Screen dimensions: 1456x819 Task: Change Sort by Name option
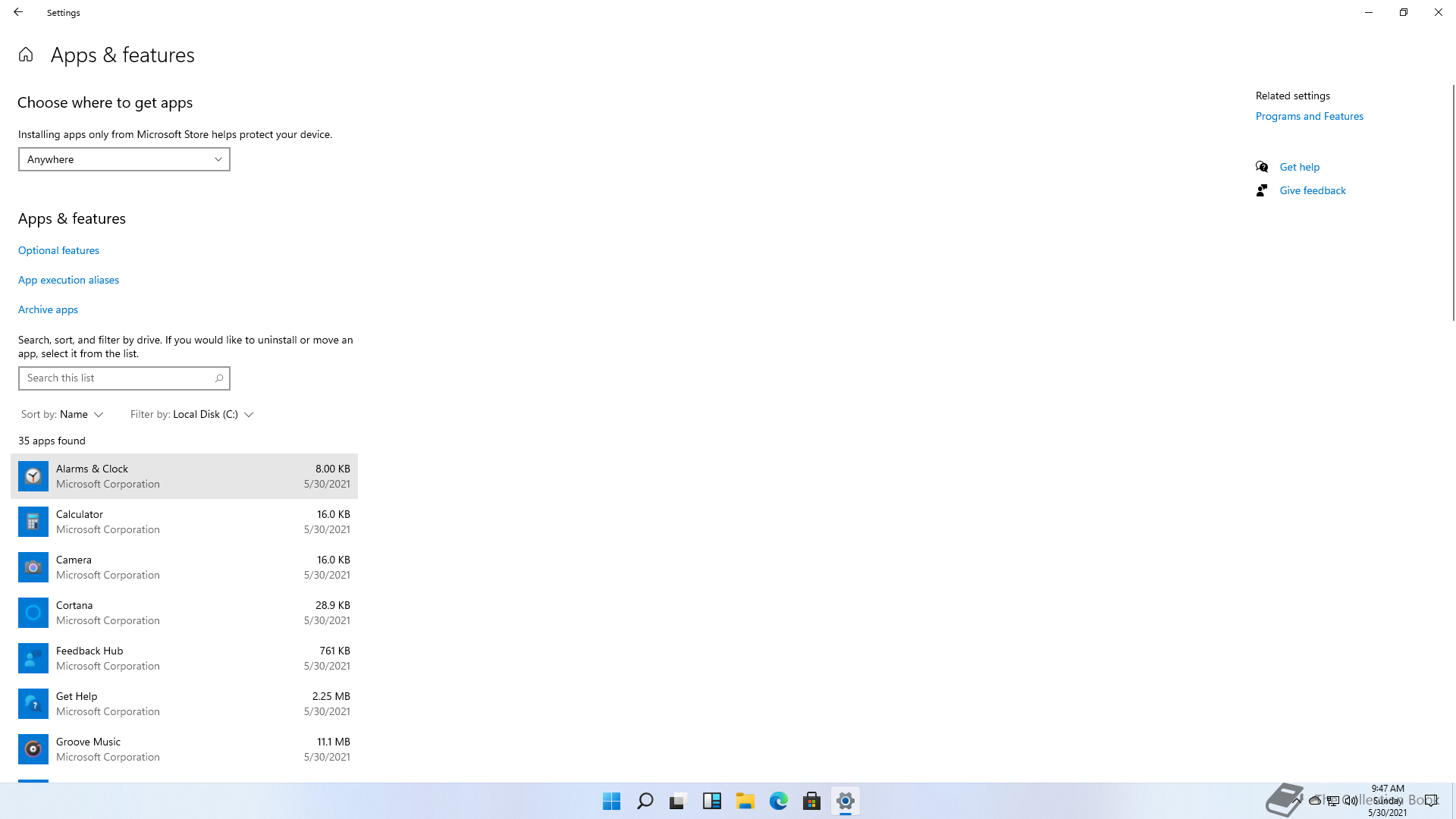[62, 414]
